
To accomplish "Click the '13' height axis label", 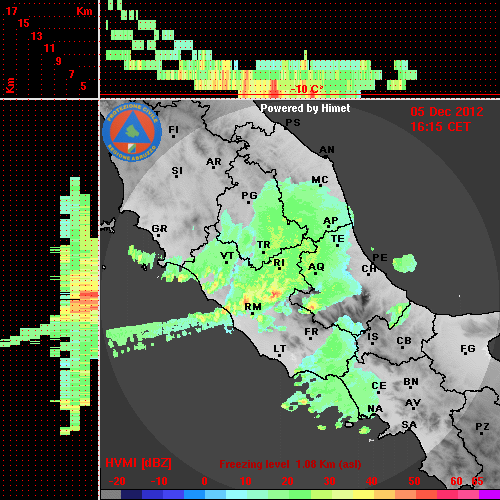I will coord(37,36).
